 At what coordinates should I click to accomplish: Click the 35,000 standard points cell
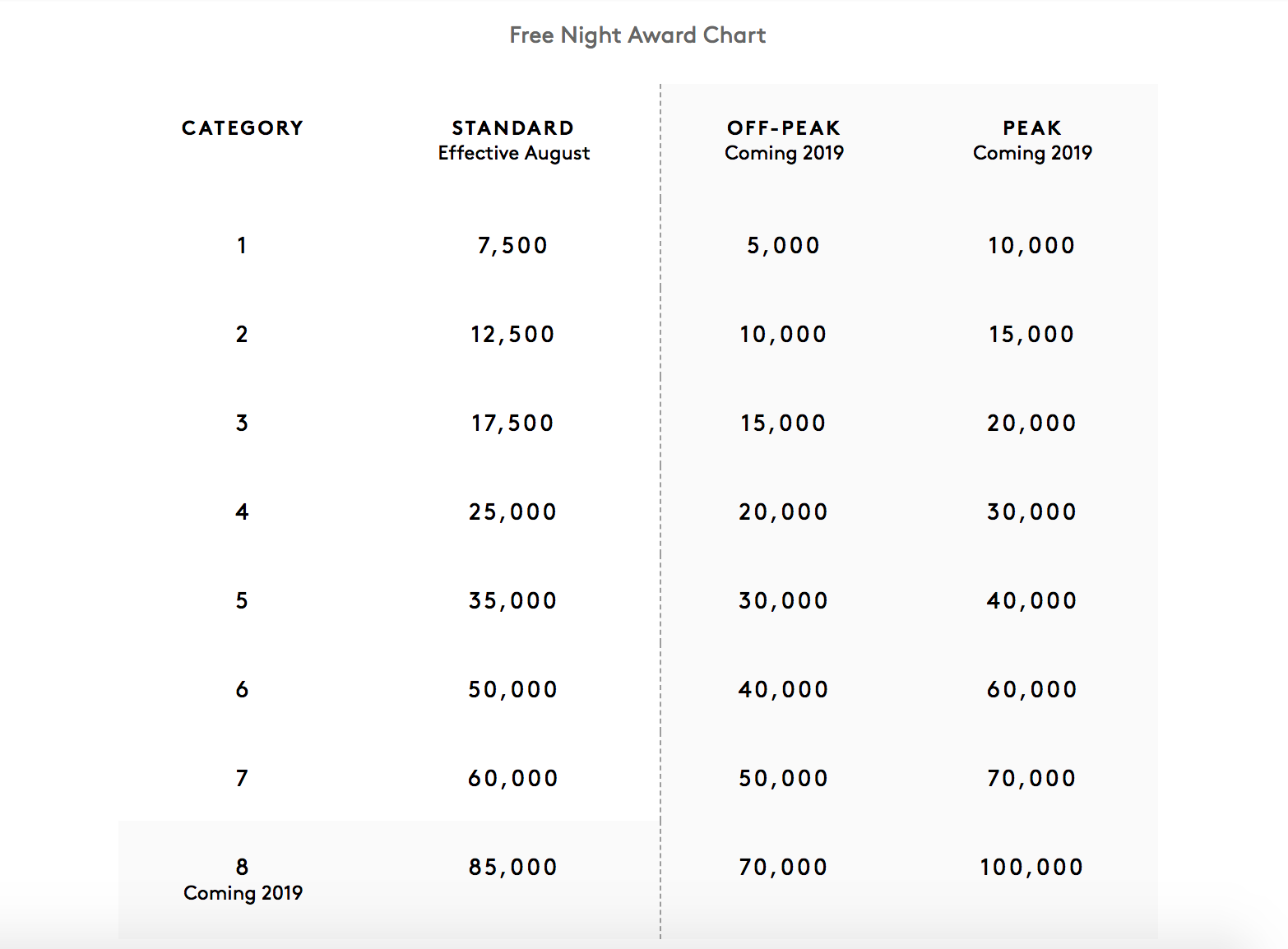[x=512, y=600]
